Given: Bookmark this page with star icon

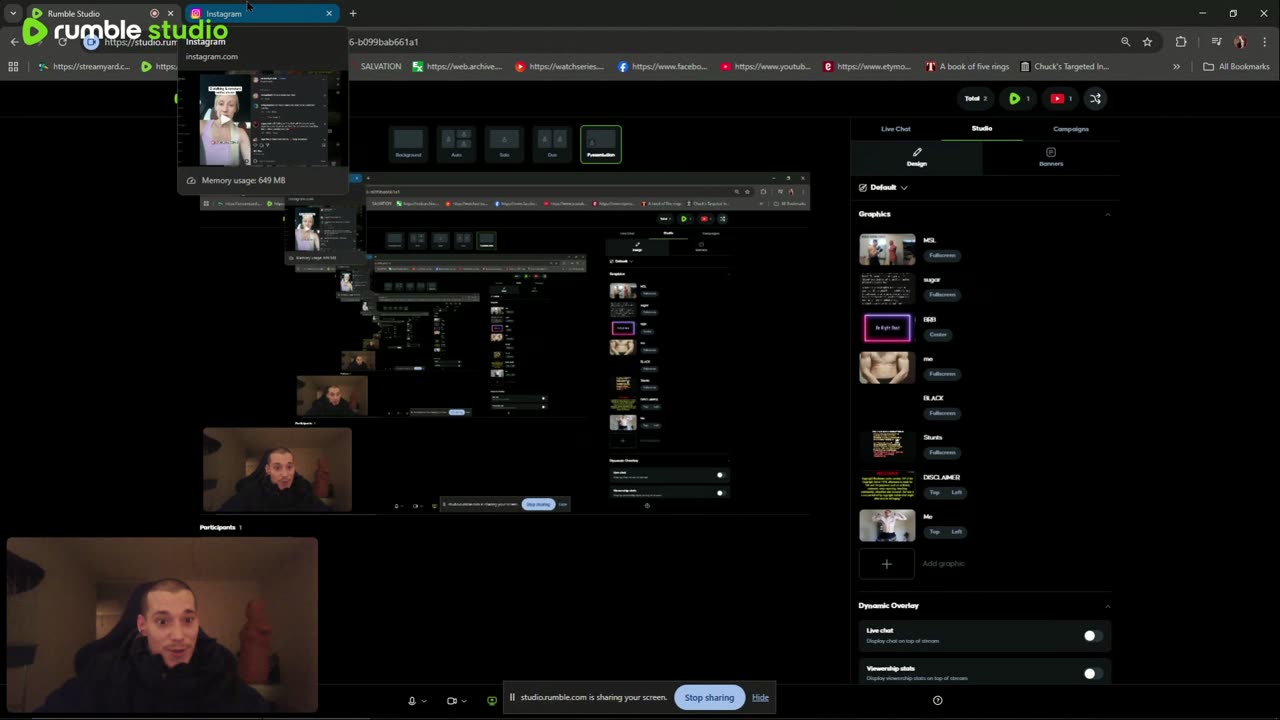Looking at the screenshot, I should point(1147,42).
